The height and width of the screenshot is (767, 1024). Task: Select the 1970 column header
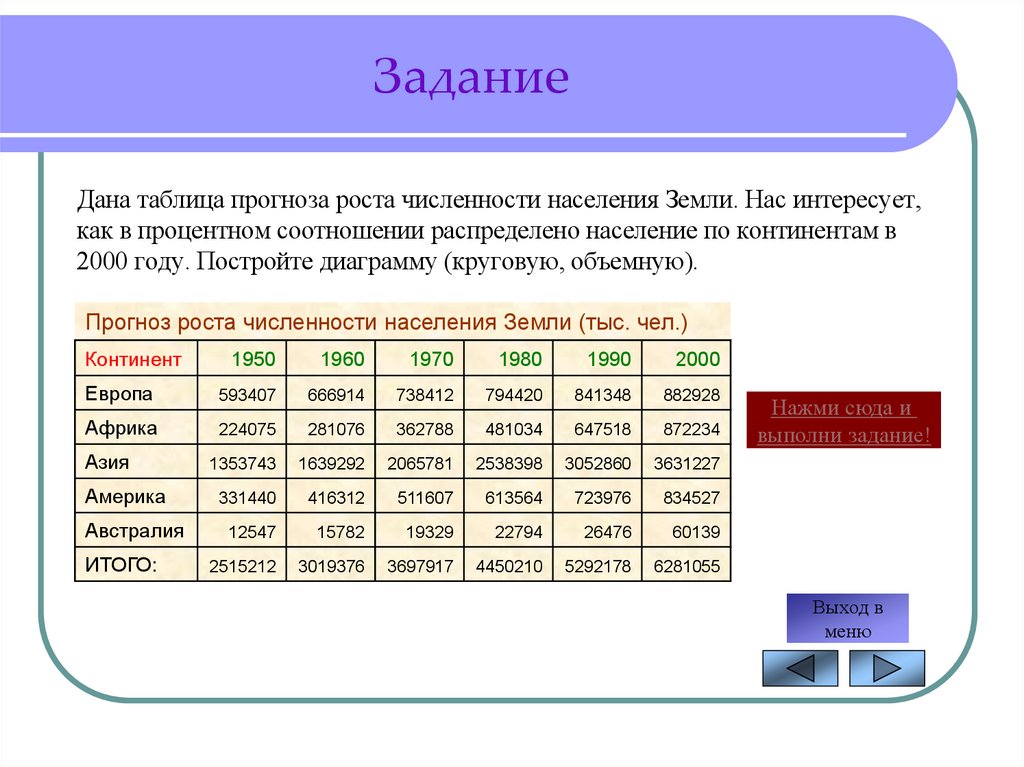(x=419, y=358)
